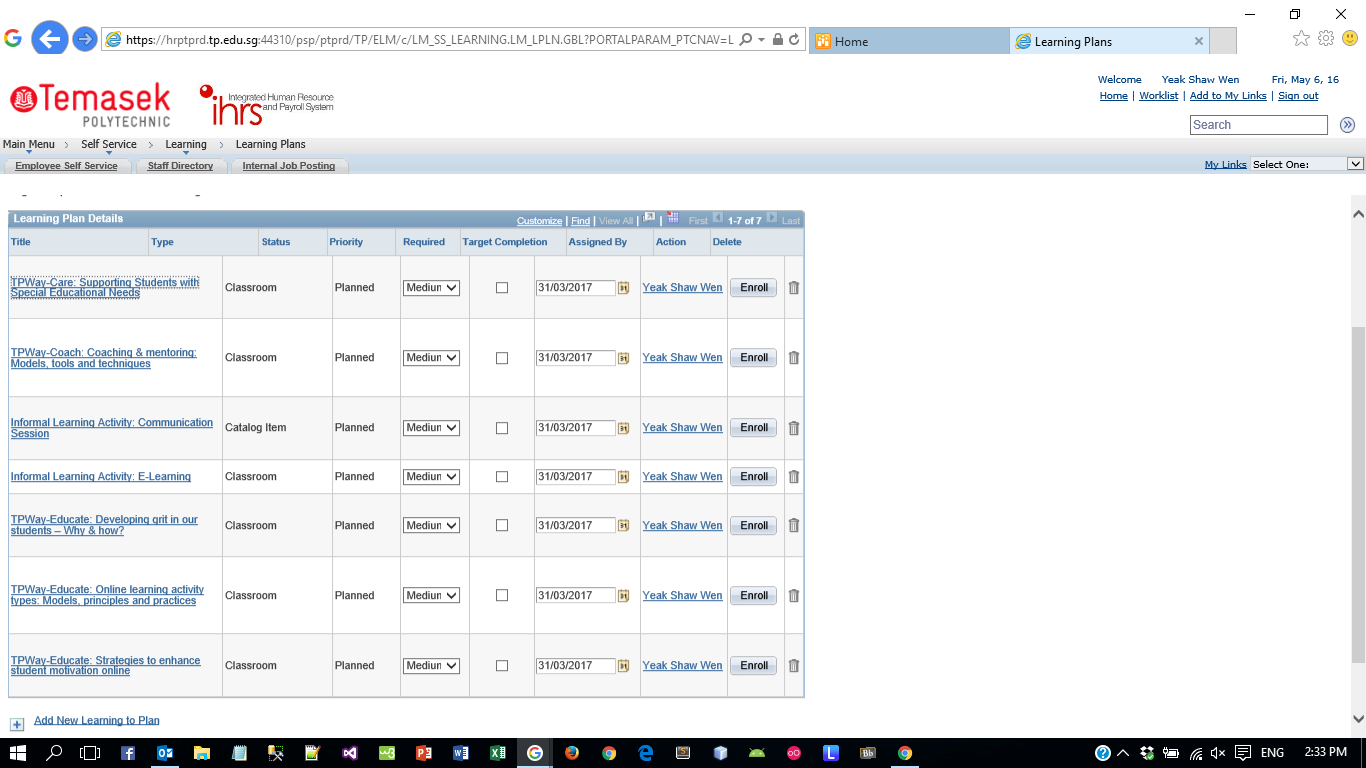Tick Required checkbox for TPWay-Coach row
This screenshot has height=768, width=1366.
502,358
